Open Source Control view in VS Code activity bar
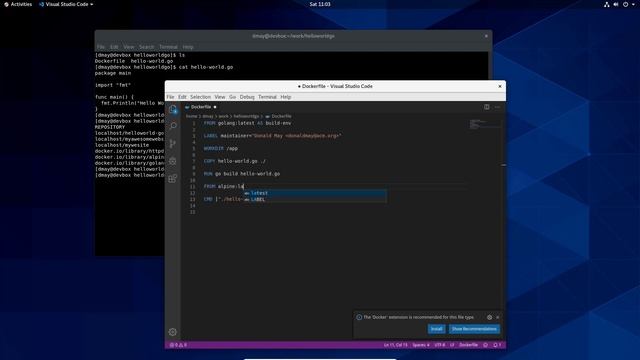 coord(173,143)
